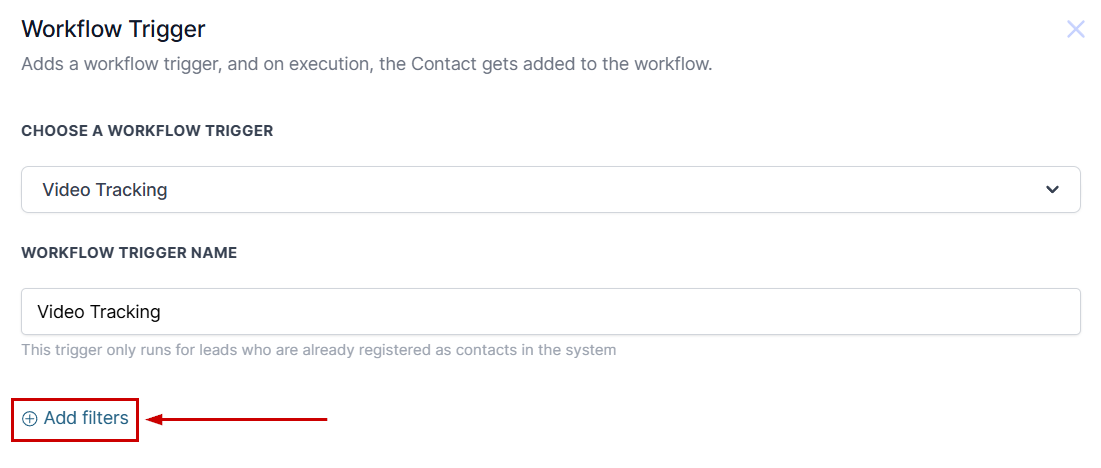Click the Video Tracking text in the name field

pos(99,312)
